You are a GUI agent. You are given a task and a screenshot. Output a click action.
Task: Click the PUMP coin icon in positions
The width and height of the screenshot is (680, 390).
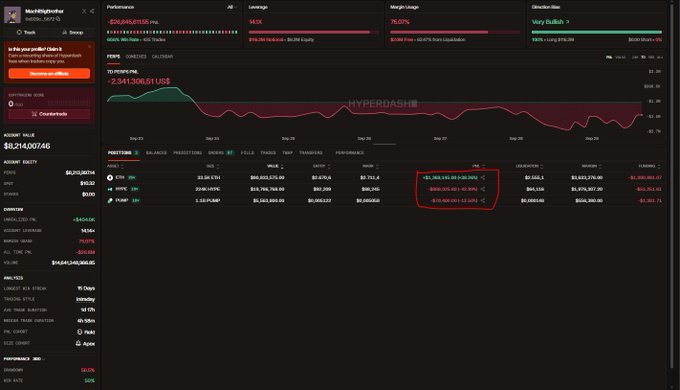tap(110, 200)
